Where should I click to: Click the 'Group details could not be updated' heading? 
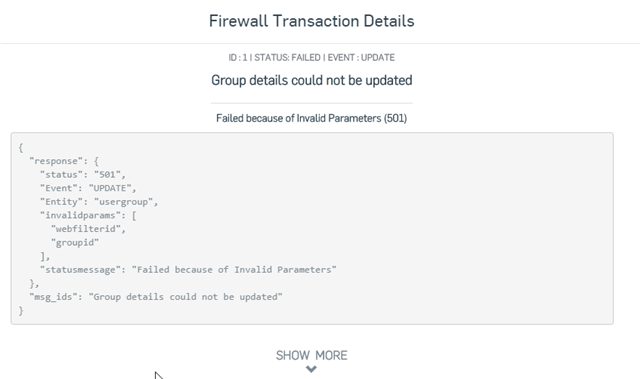coord(311,80)
